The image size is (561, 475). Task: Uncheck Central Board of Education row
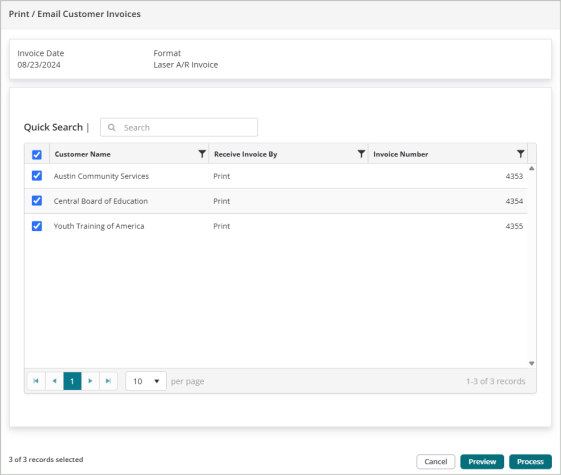click(x=37, y=201)
